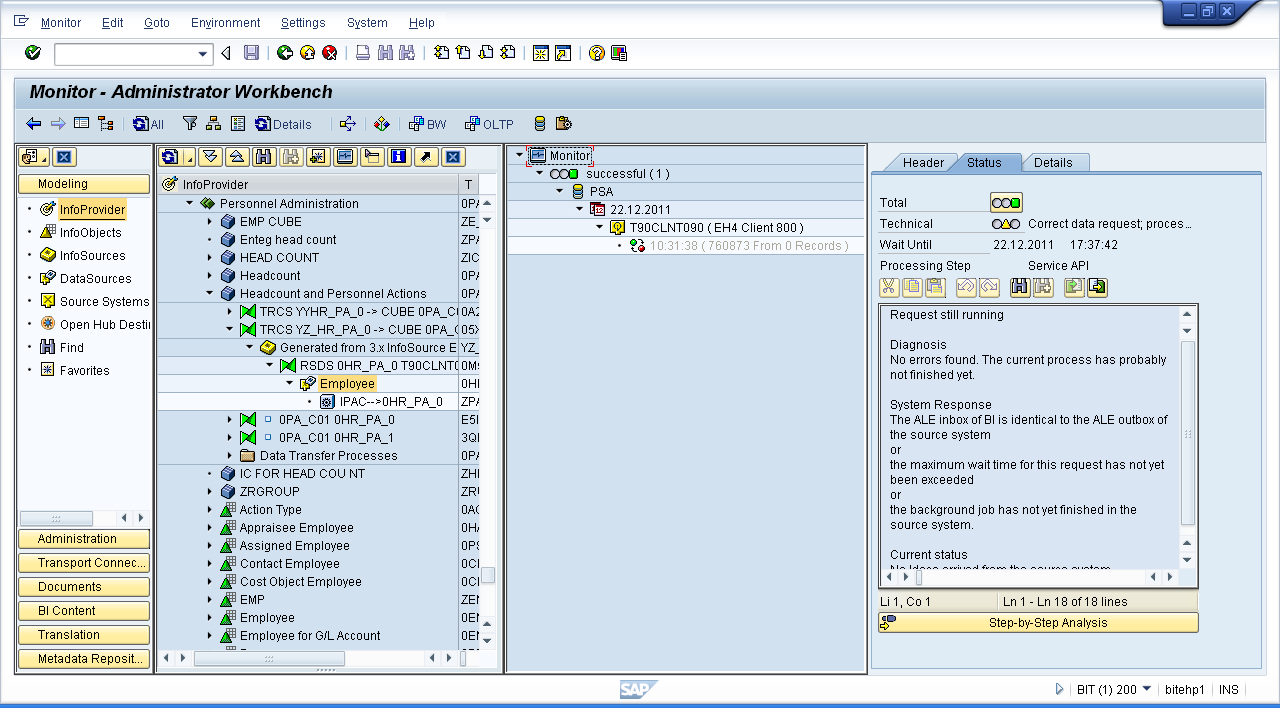Collapse Headcount and Personnel Actions node

tap(209, 293)
